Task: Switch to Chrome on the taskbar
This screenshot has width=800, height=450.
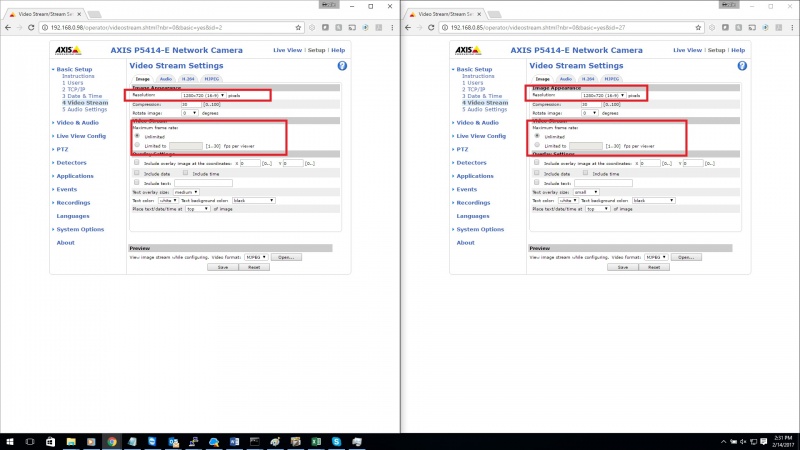Action: click(112, 441)
